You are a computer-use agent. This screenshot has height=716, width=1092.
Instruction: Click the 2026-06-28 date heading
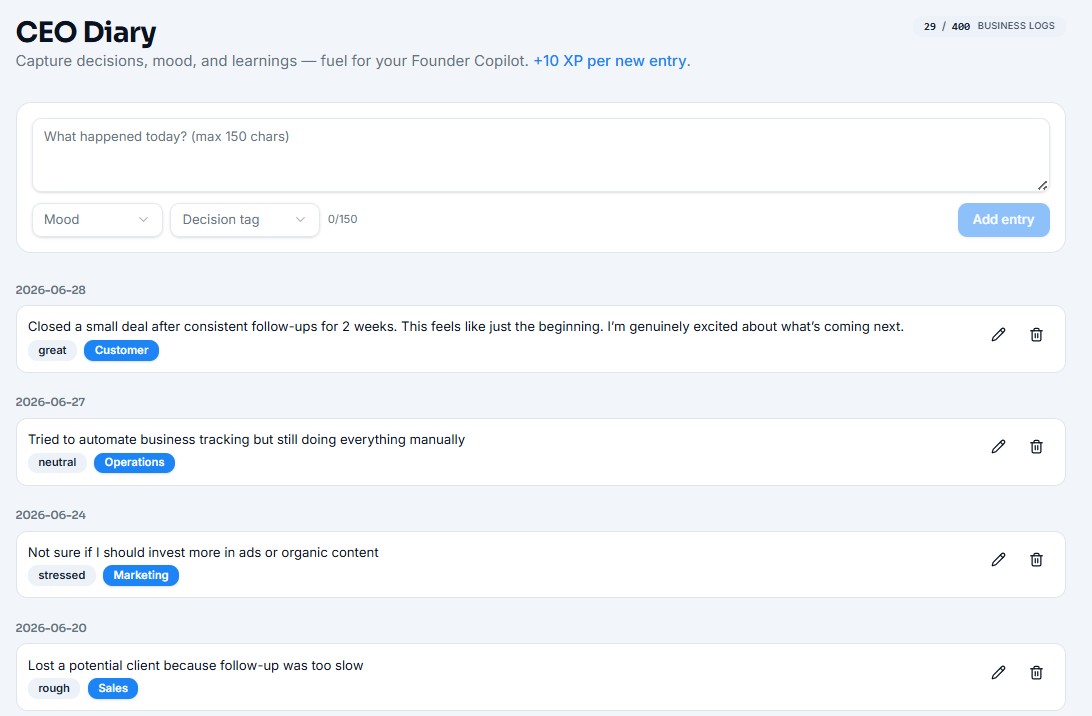click(x=51, y=290)
